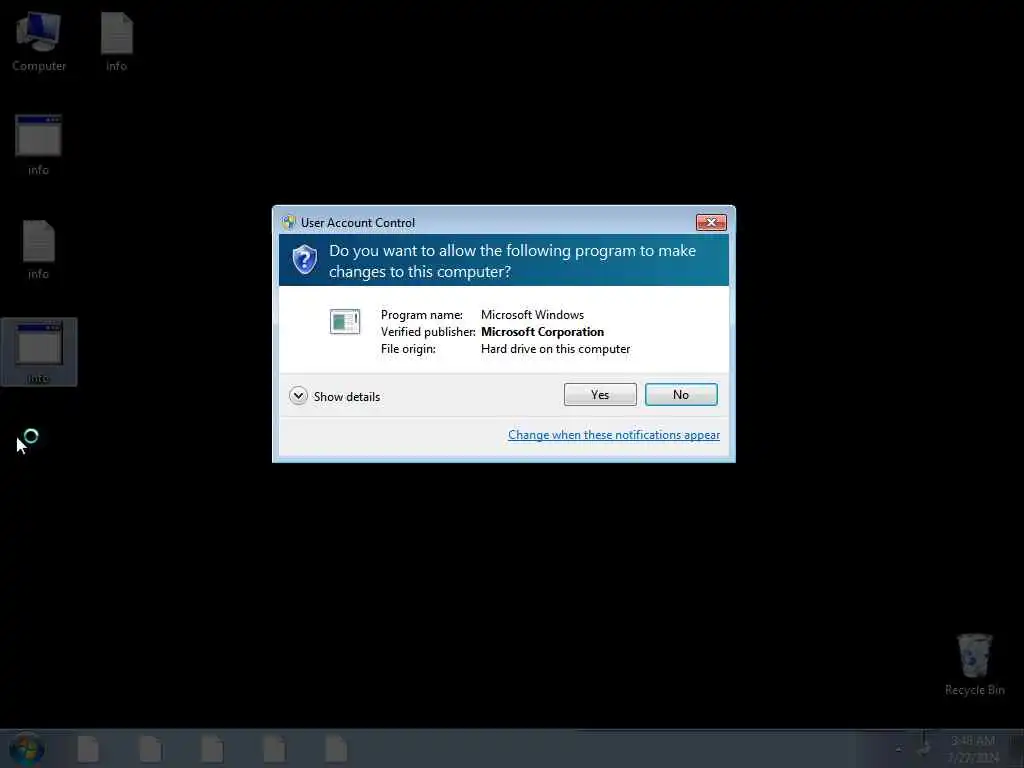Select the Microsoft Corporation publisher text
This screenshot has height=768, width=1024.
click(x=542, y=332)
